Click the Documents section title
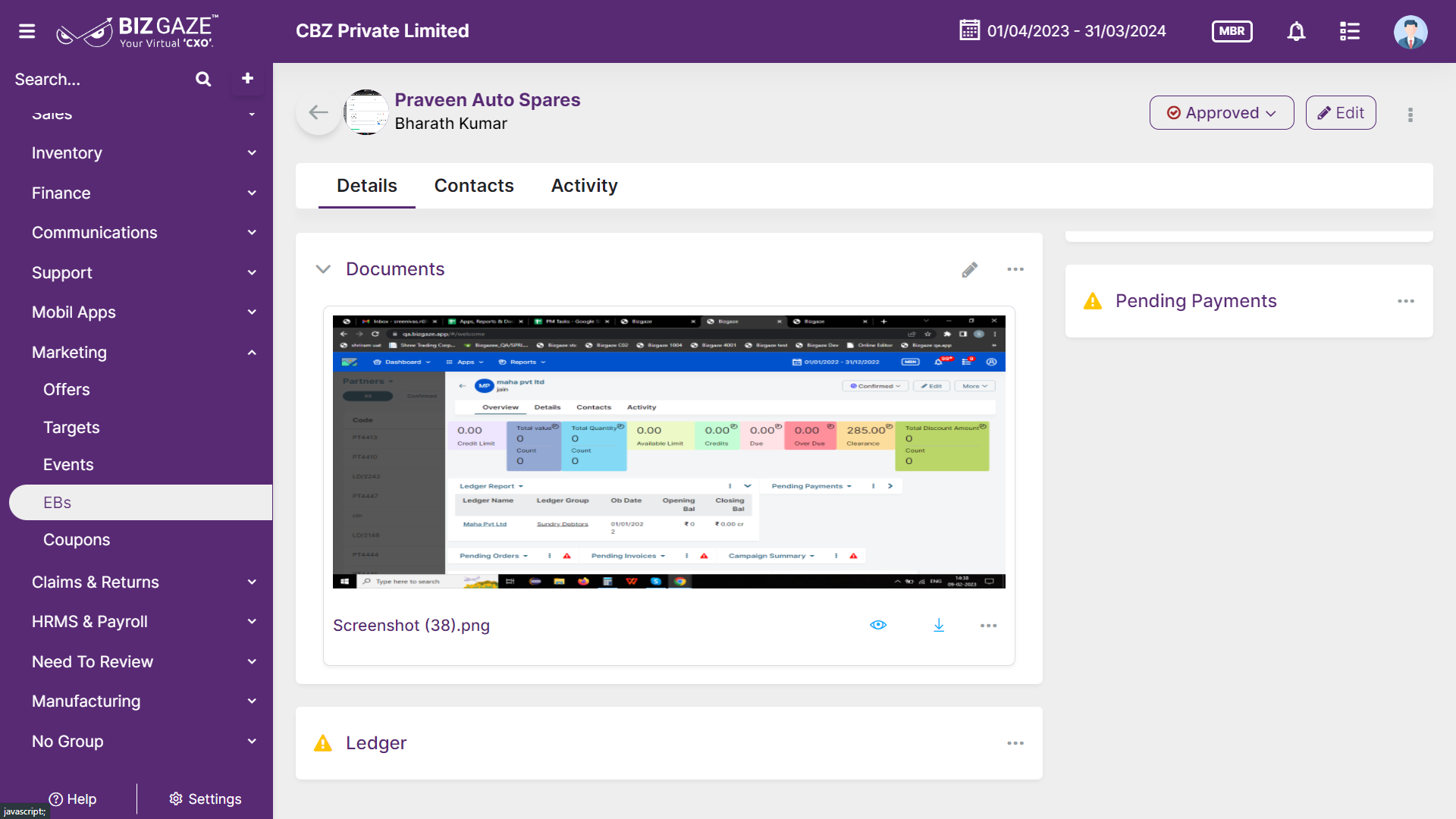The width and height of the screenshot is (1456, 819). point(395,269)
